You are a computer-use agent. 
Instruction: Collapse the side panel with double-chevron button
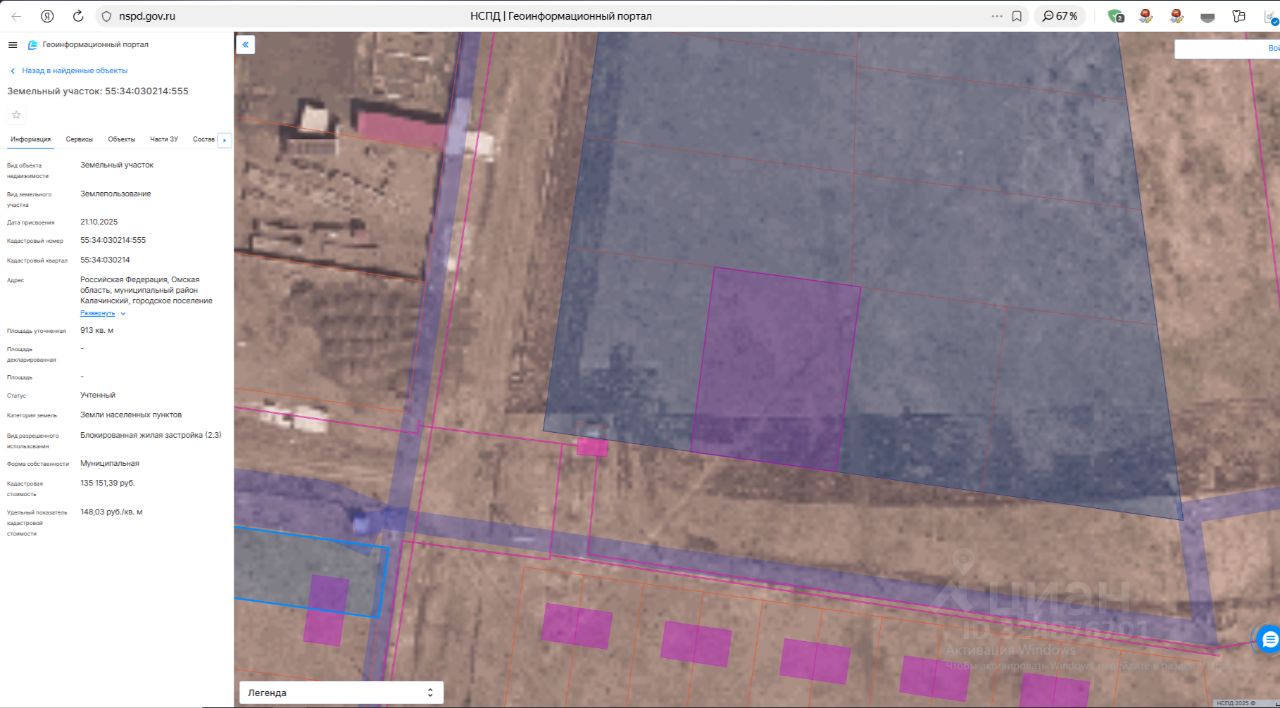pos(245,44)
